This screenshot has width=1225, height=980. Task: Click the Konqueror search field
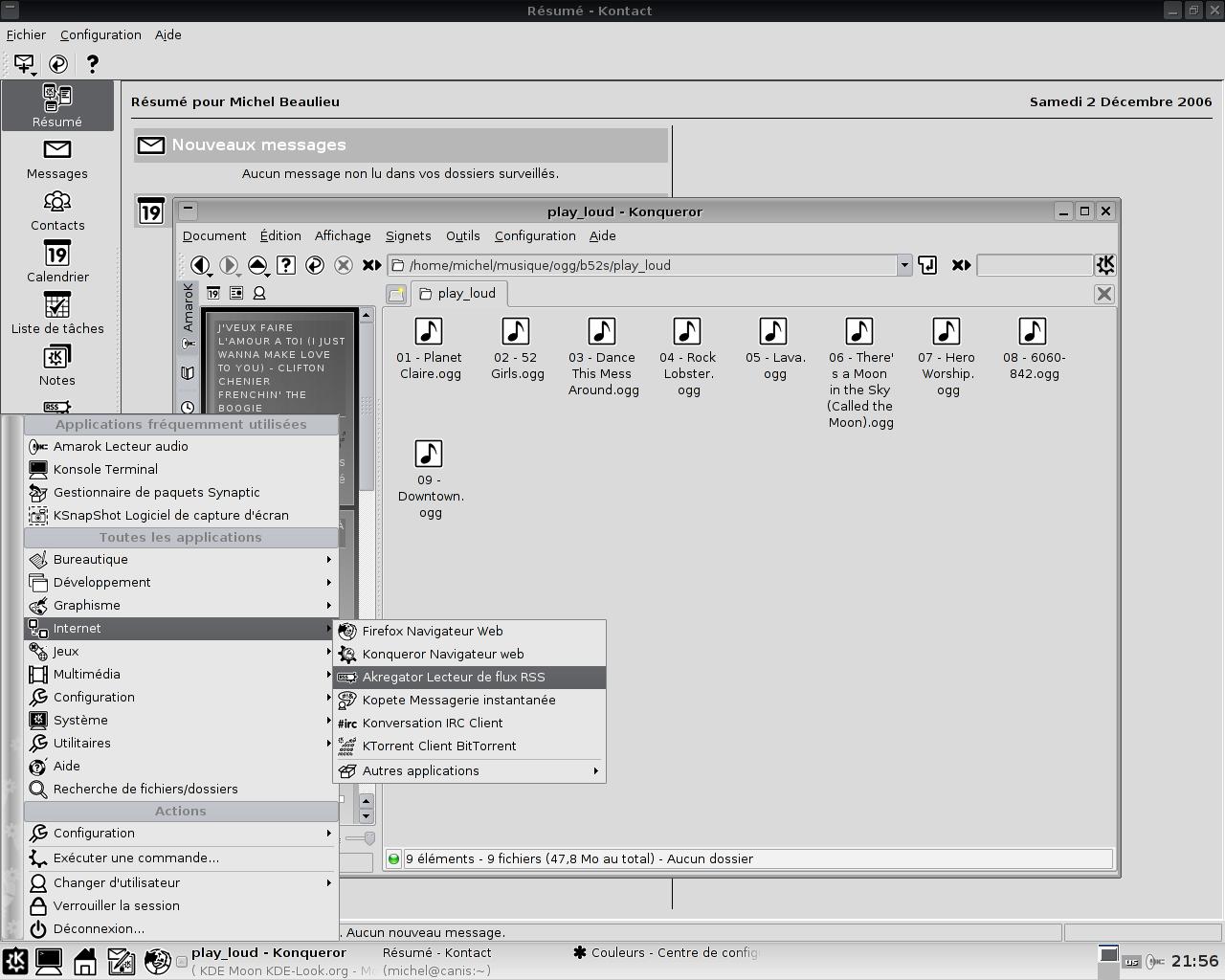click(x=1035, y=265)
